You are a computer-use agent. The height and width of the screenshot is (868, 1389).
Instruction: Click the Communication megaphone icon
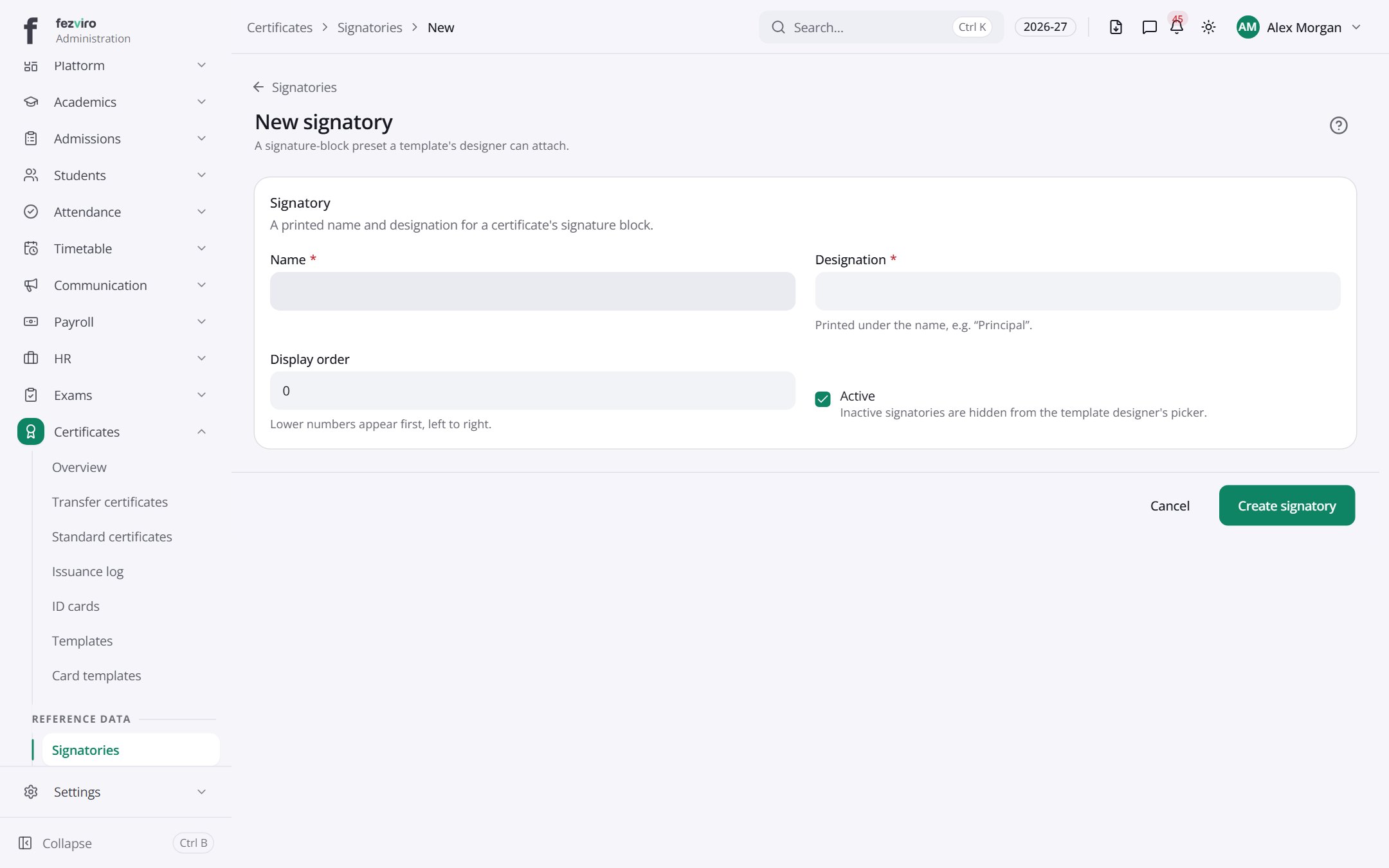pos(31,285)
